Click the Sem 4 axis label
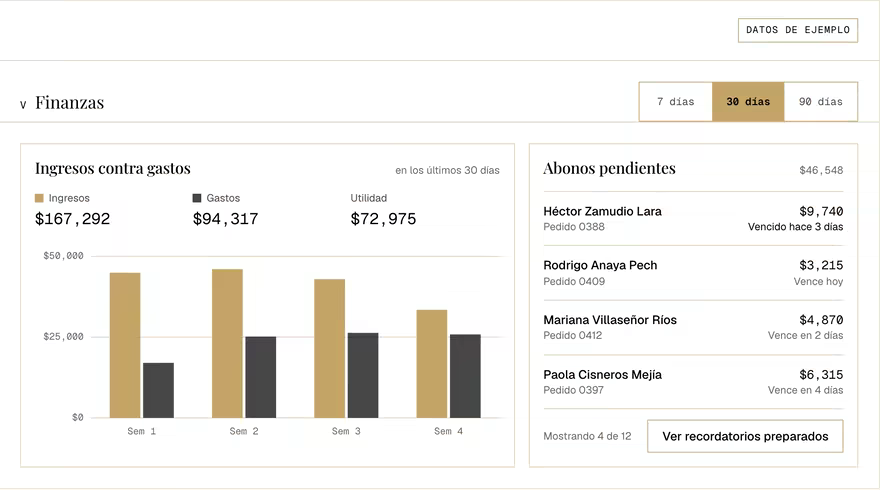Screen dimensions: 880x490 tap(448, 431)
